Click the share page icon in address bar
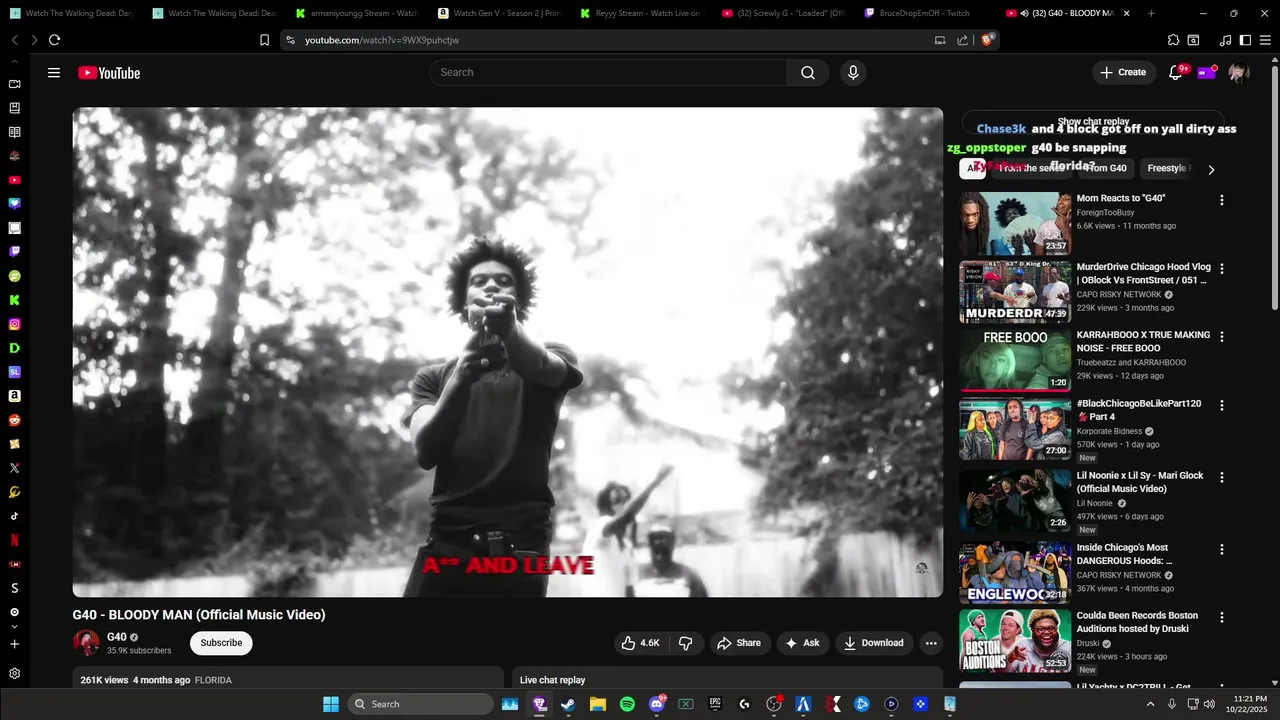 [962, 40]
